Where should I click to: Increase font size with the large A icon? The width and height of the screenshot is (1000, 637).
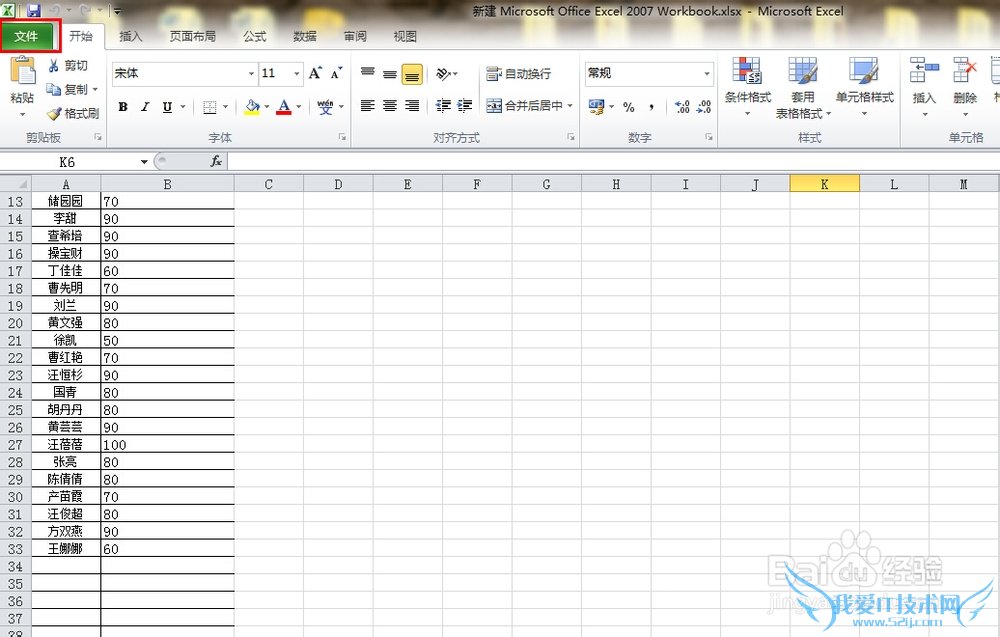coord(315,73)
